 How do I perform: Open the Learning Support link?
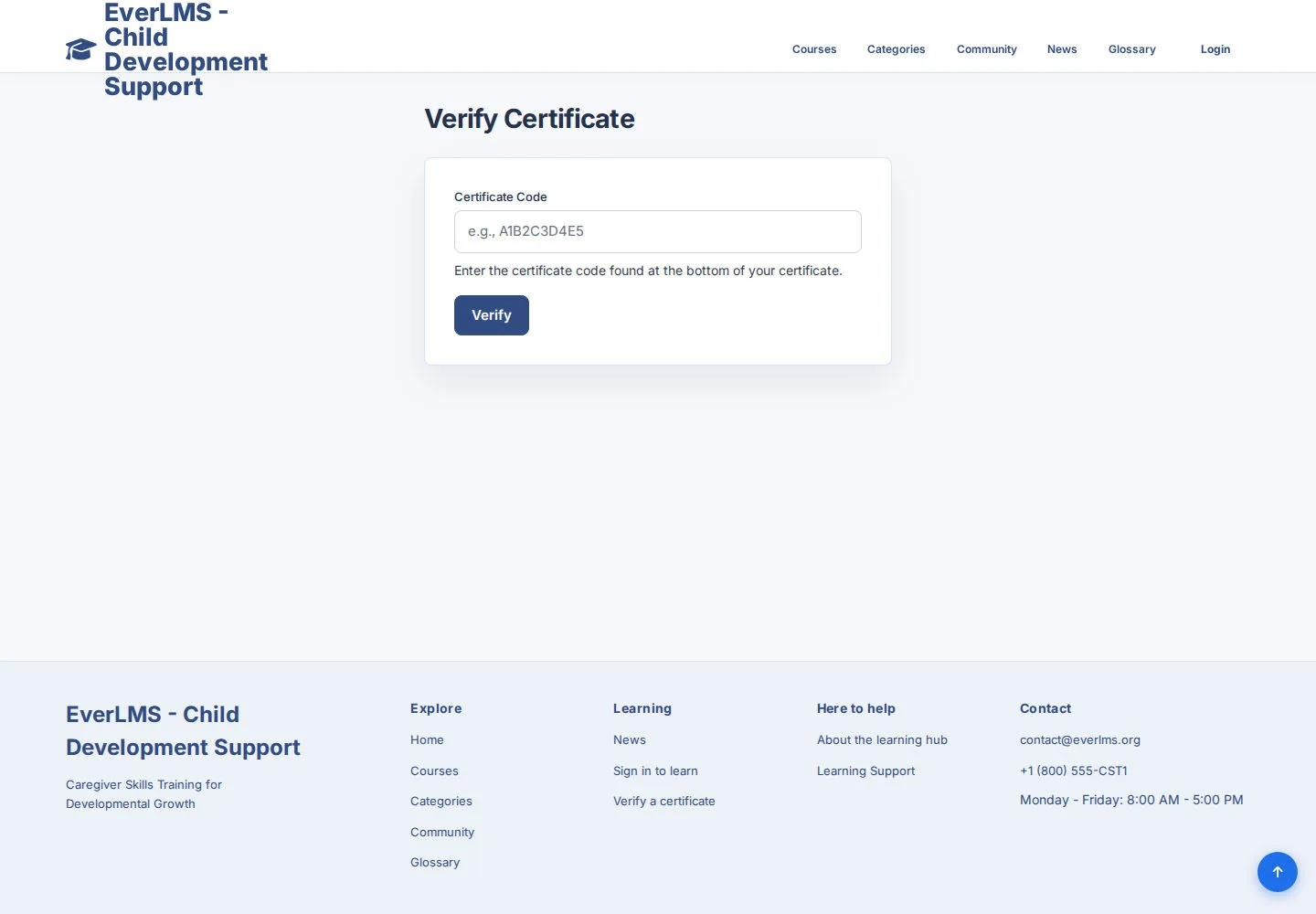coord(865,771)
